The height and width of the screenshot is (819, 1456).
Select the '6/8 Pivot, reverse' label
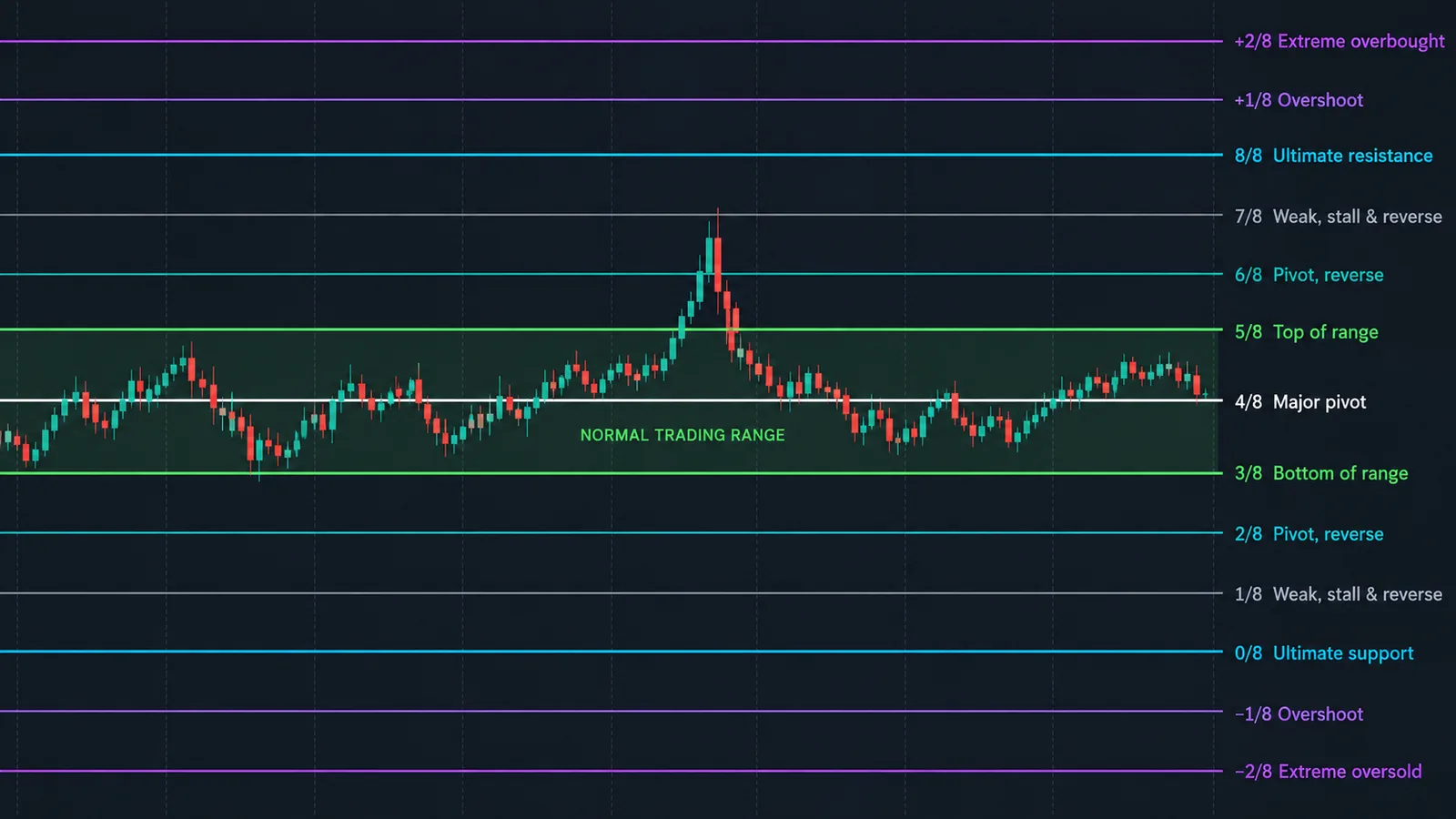pyautogui.click(x=1309, y=275)
